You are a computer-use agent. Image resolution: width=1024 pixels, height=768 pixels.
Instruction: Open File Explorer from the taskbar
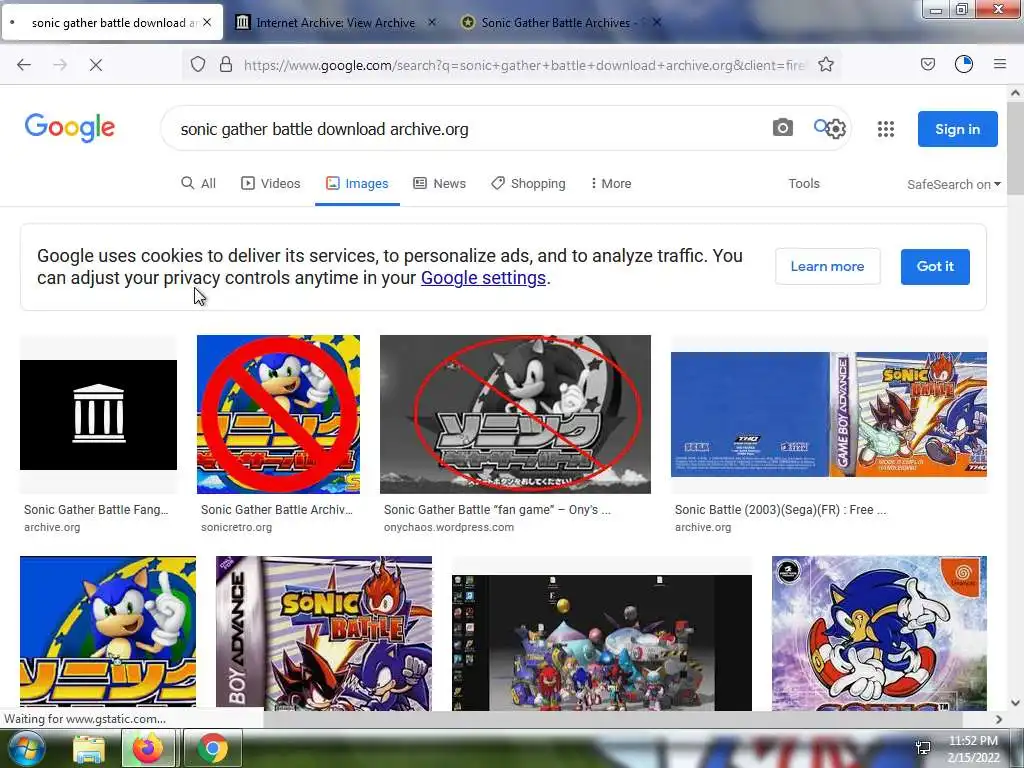click(89, 749)
